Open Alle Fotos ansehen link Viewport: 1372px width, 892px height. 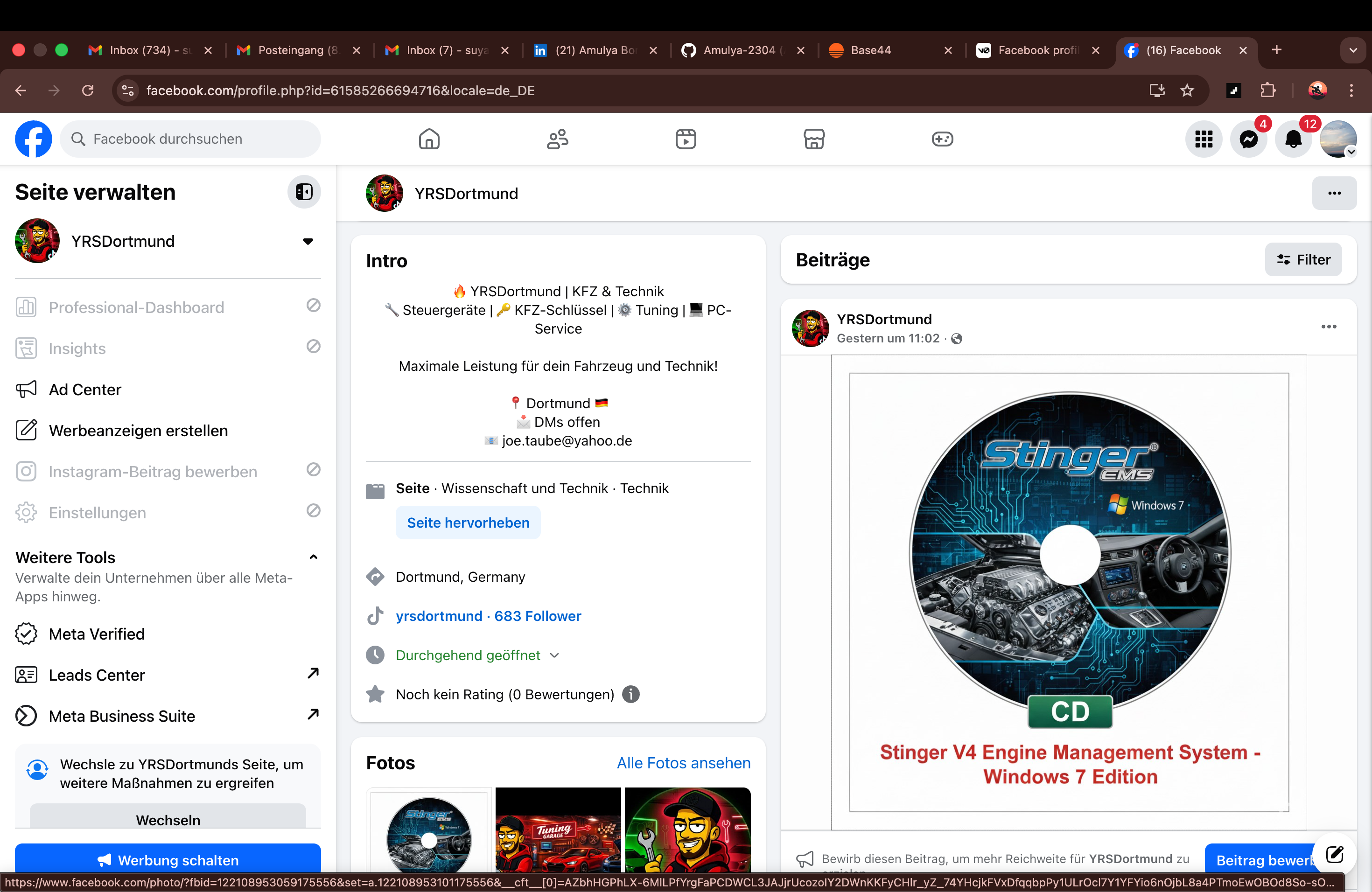coord(683,763)
